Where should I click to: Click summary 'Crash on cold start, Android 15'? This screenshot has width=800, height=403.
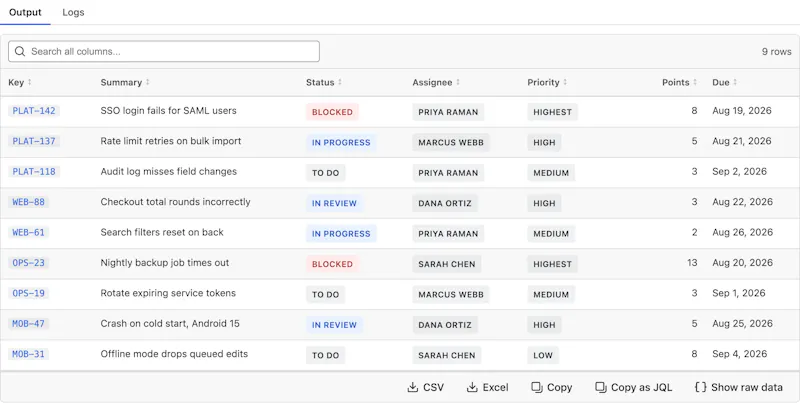click(170, 323)
